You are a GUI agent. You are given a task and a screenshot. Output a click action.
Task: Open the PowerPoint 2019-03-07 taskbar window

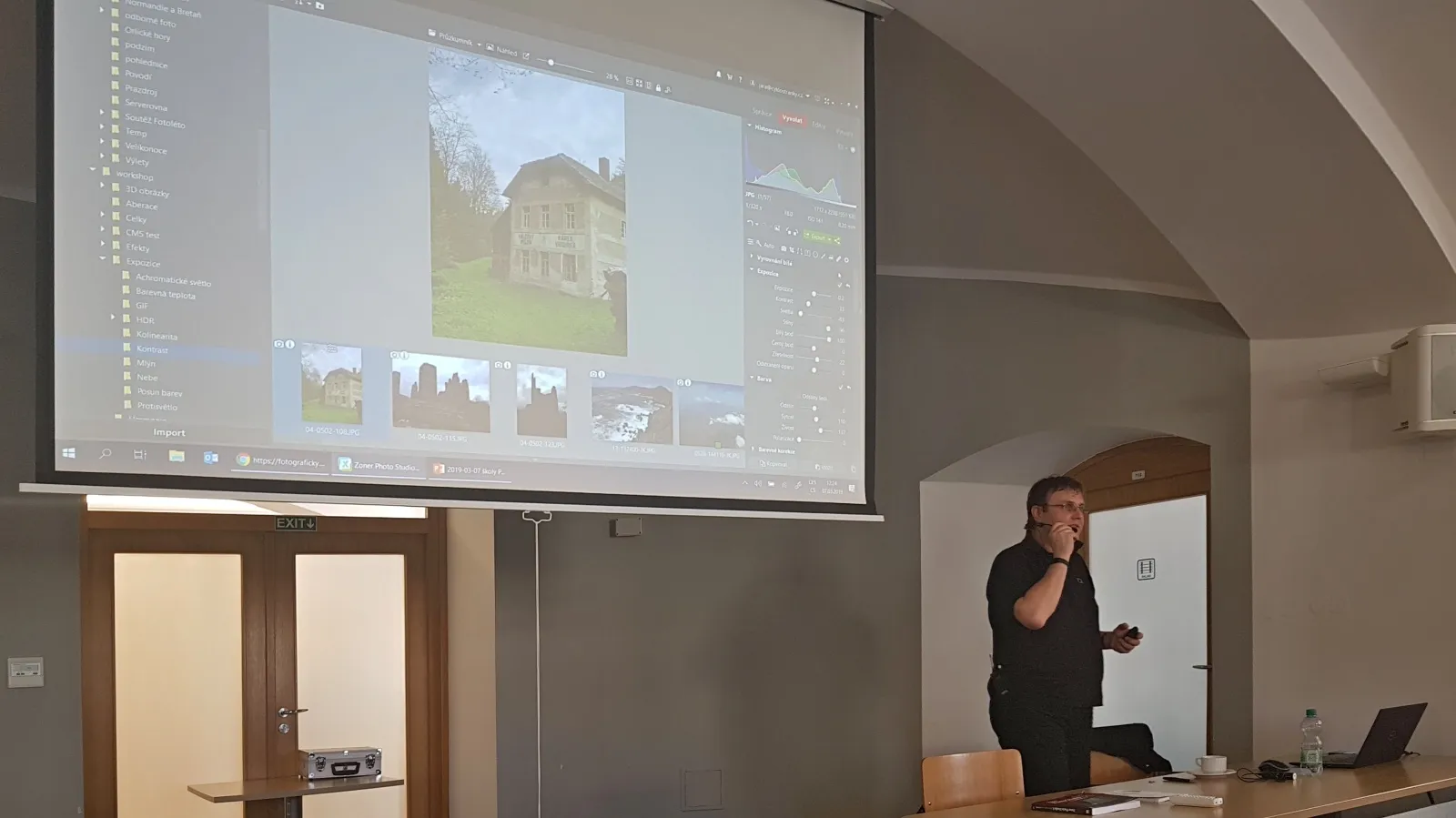pyautogui.click(x=469, y=470)
